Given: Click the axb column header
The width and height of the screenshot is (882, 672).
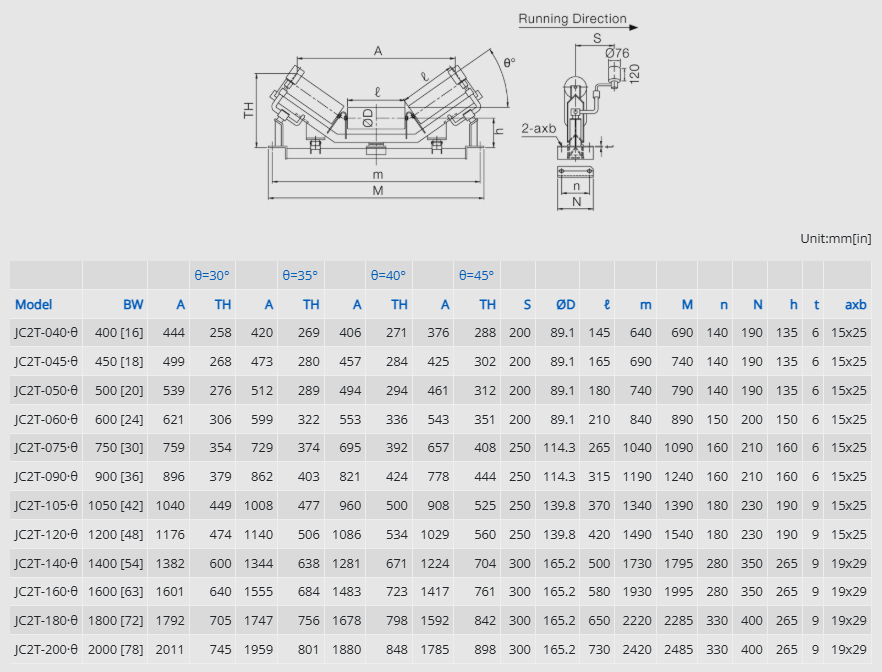Looking at the screenshot, I should point(855,304).
